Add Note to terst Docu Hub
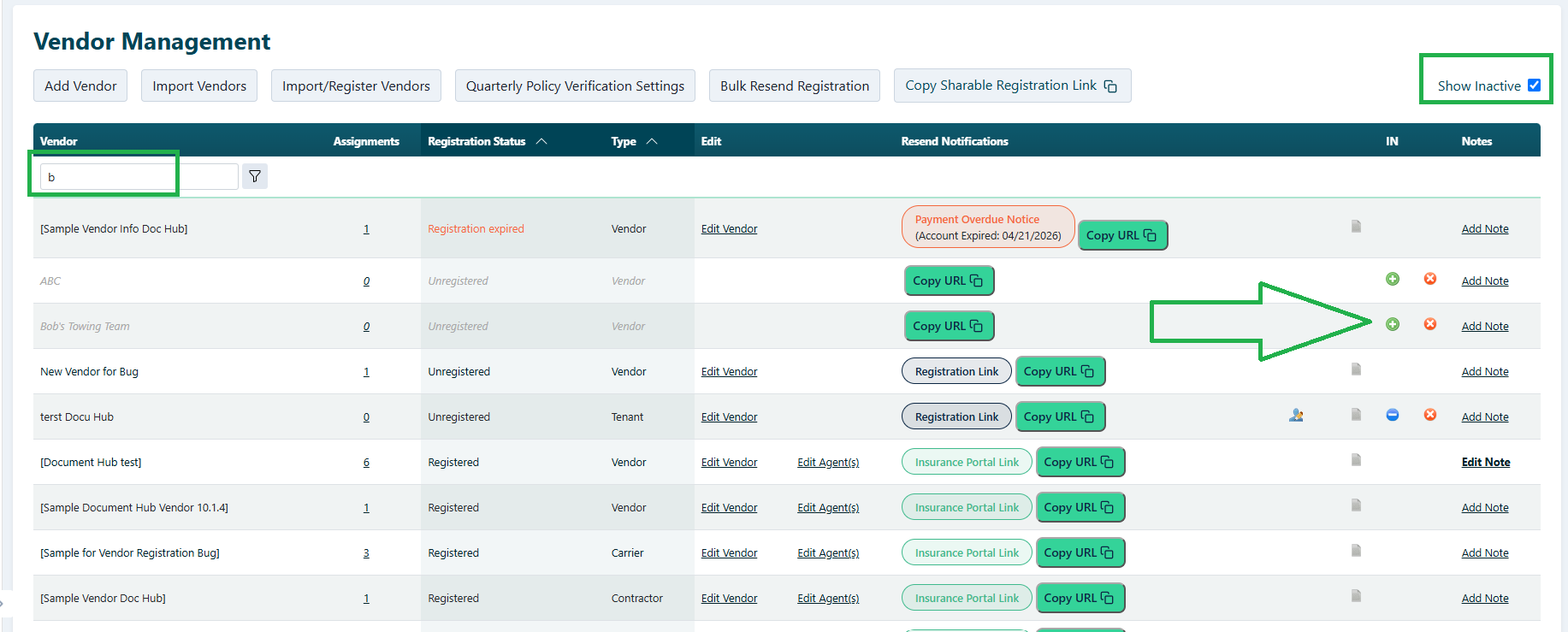The height and width of the screenshot is (632, 1568). point(1485,416)
